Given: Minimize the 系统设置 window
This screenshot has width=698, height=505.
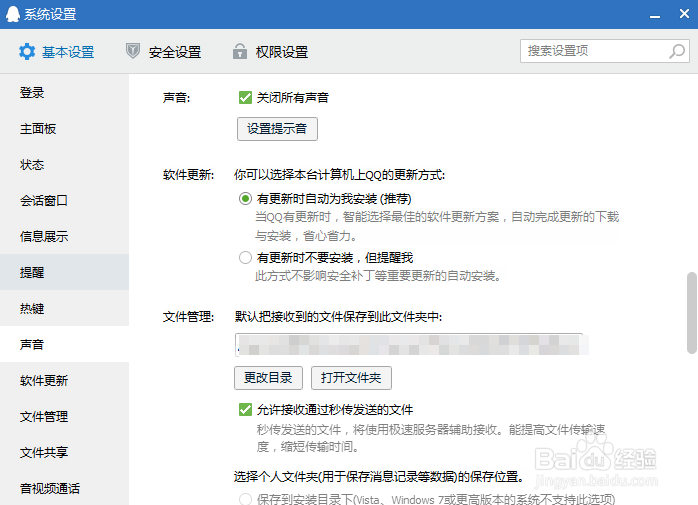Looking at the screenshot, I should (654, 15).
